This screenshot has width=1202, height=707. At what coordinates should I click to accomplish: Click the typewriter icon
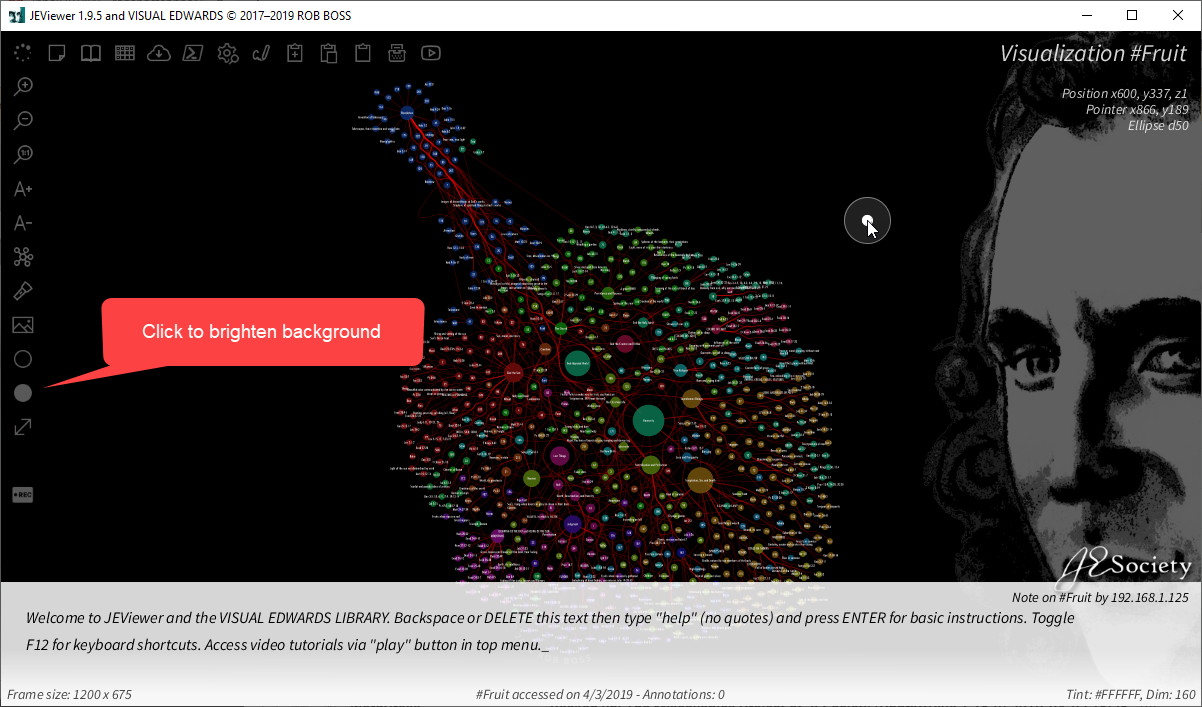click(x=397, y=53)
